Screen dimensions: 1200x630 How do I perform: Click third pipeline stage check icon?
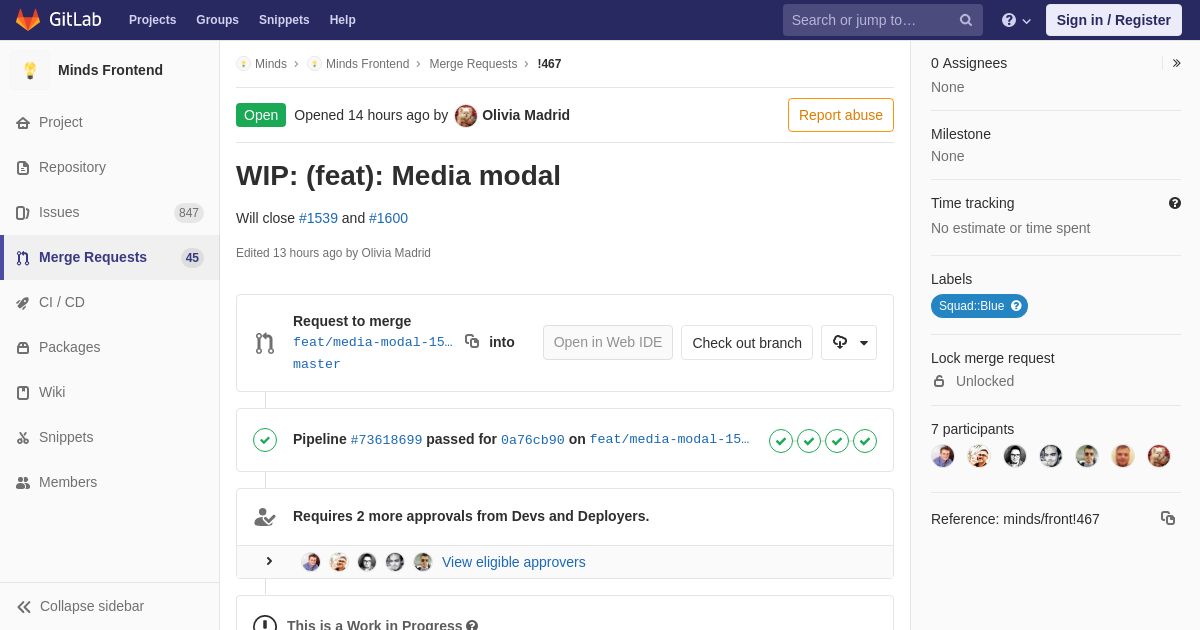837,441
